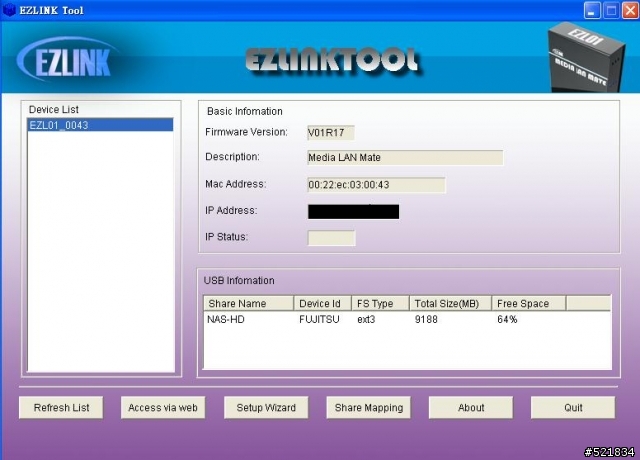Launch the Setup Wizard
This screenshot has width=640, height=460.
(266, 407)
